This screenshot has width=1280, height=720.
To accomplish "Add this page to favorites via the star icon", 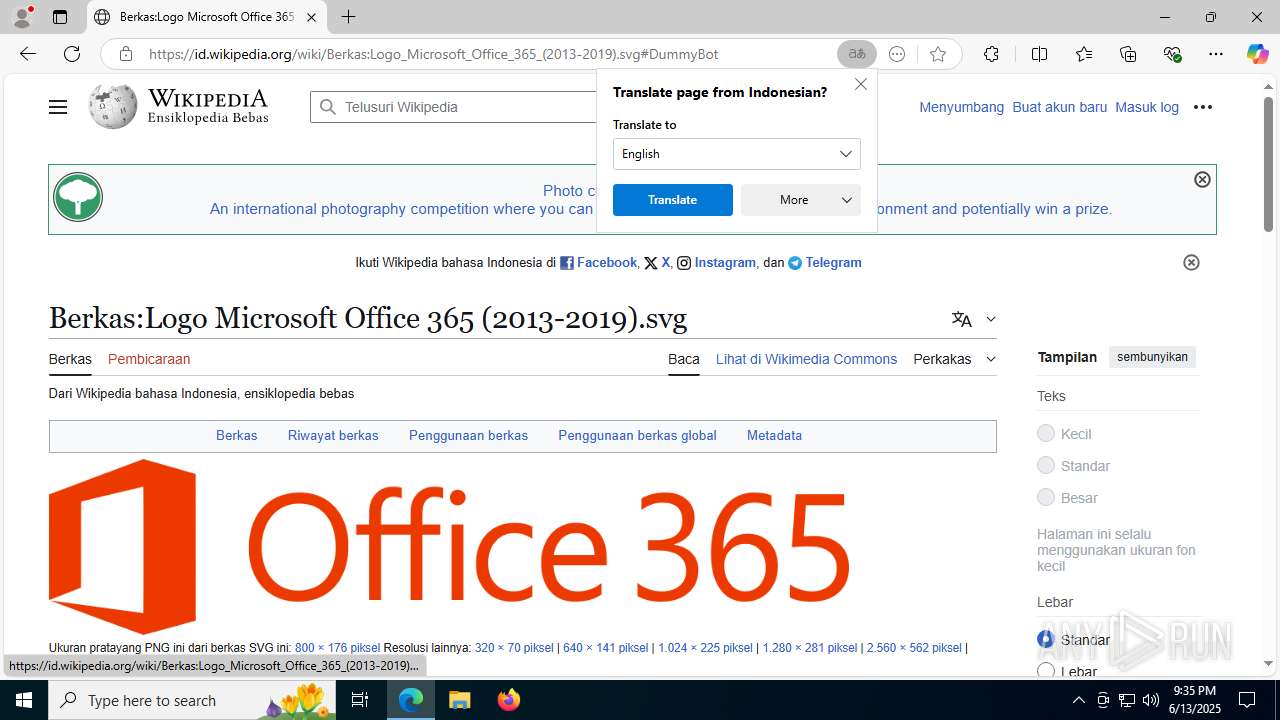I will (938, 54).
